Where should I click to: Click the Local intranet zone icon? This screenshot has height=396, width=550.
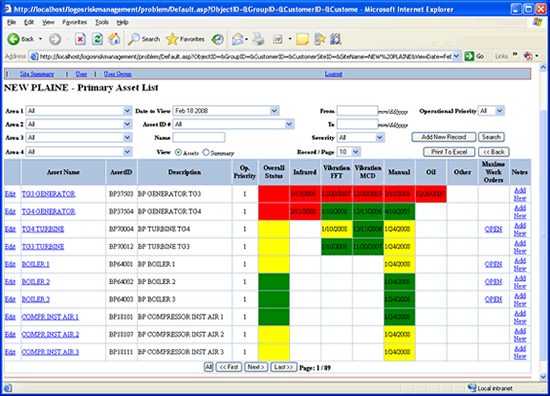coord(472,388)
